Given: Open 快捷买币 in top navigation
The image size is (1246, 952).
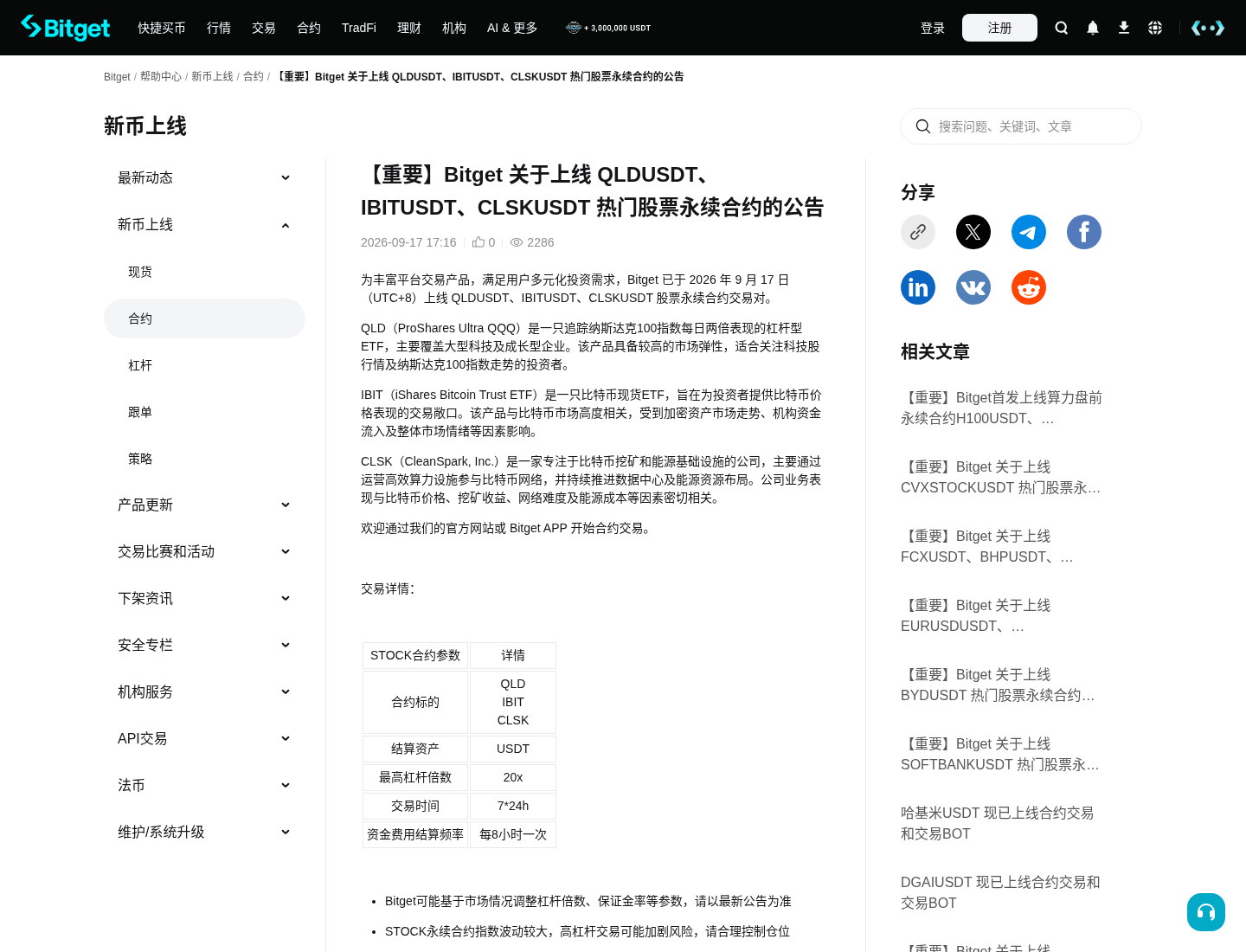Looking at the screenshot, I should pyautogui.click(x=162, y=28).
